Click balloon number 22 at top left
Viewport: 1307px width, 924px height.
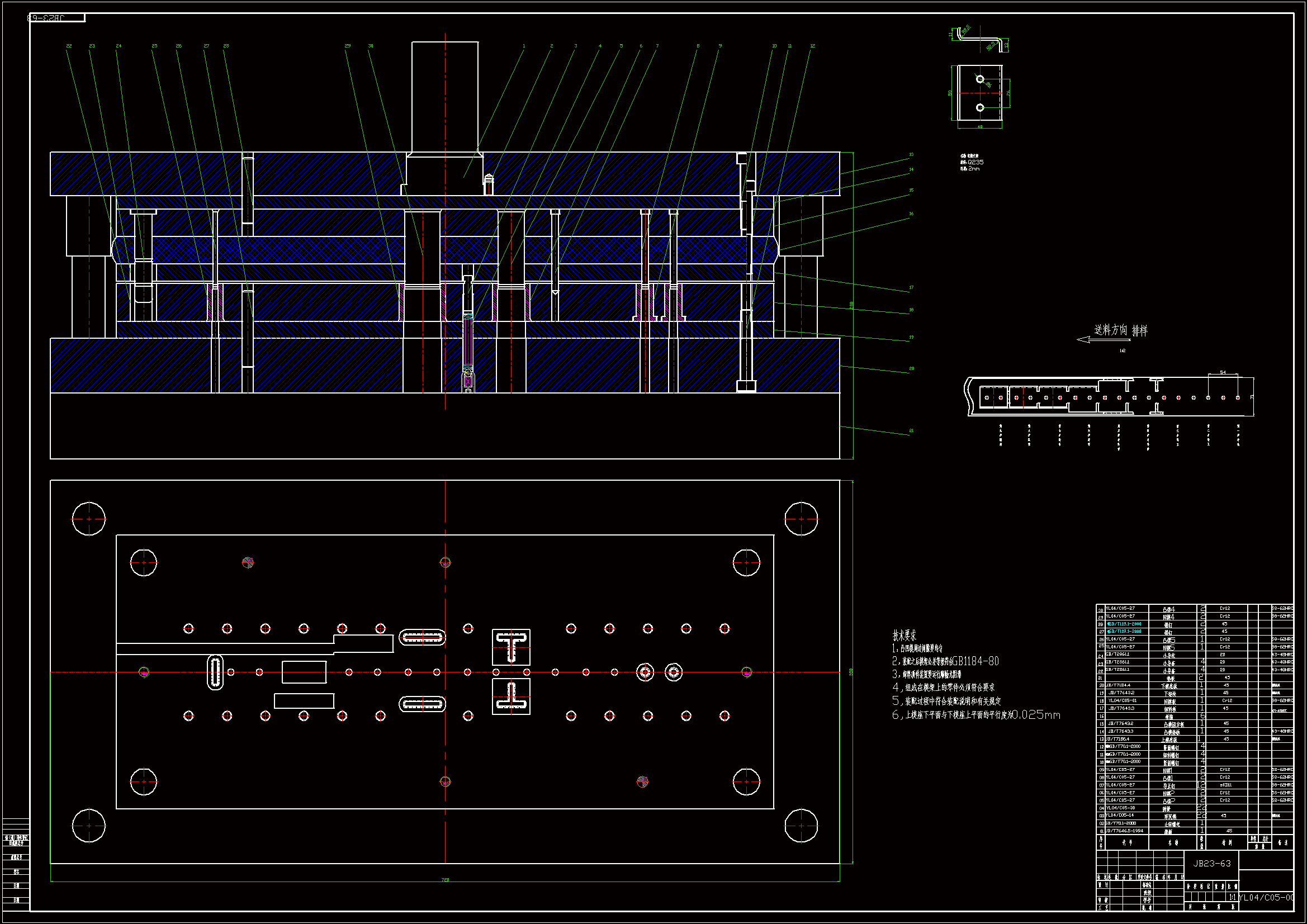[x=69, y=46]
